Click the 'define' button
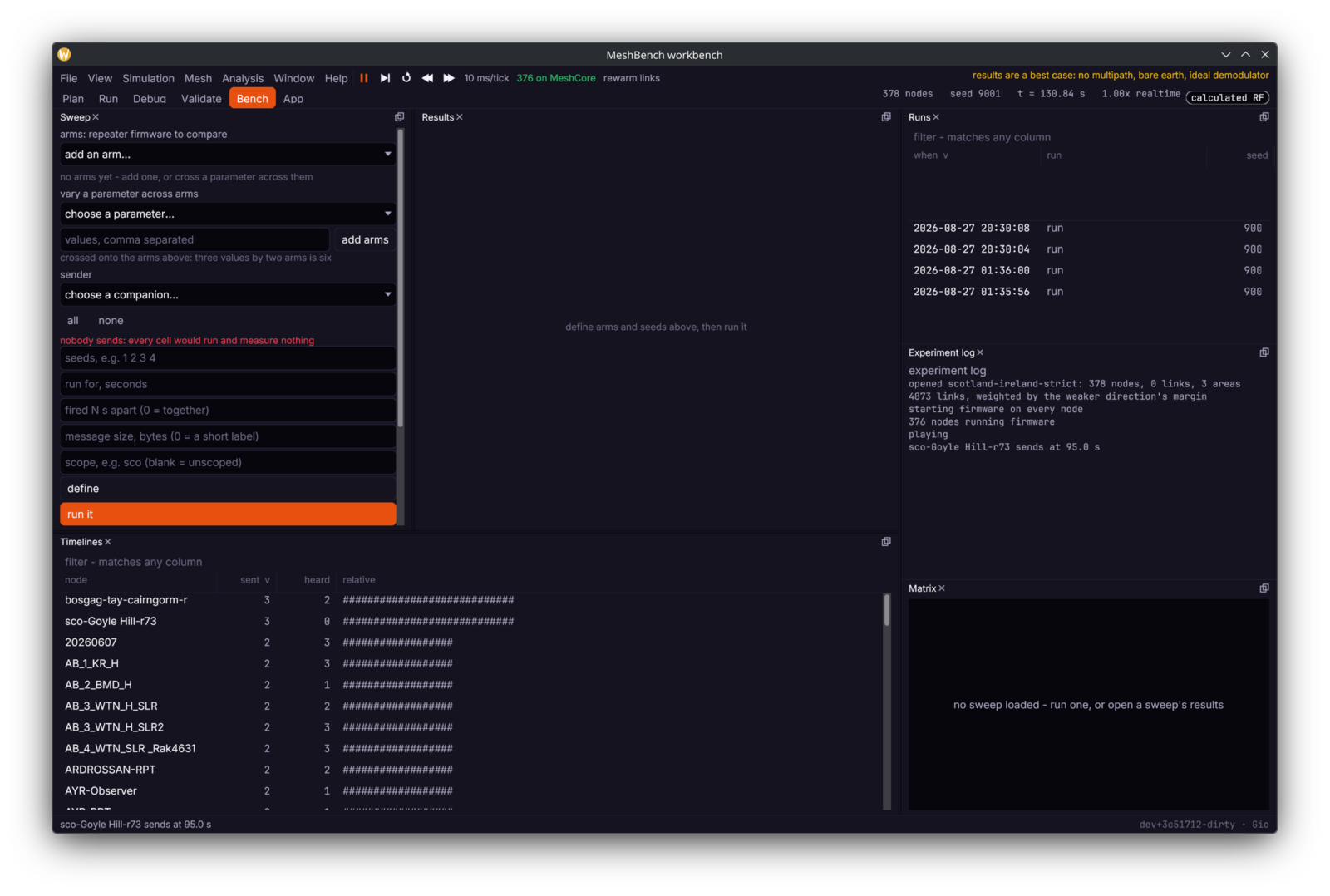The image size is (1330, 896). 228,489
